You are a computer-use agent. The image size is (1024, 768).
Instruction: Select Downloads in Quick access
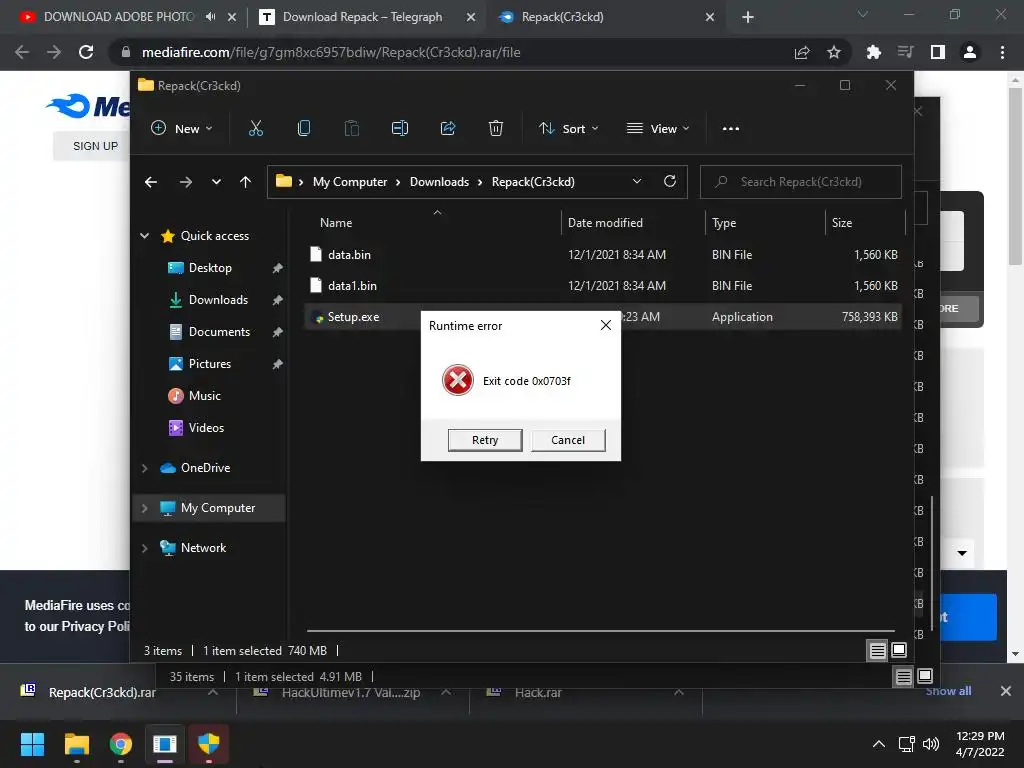pyautogui.click(x=218, y=300)
